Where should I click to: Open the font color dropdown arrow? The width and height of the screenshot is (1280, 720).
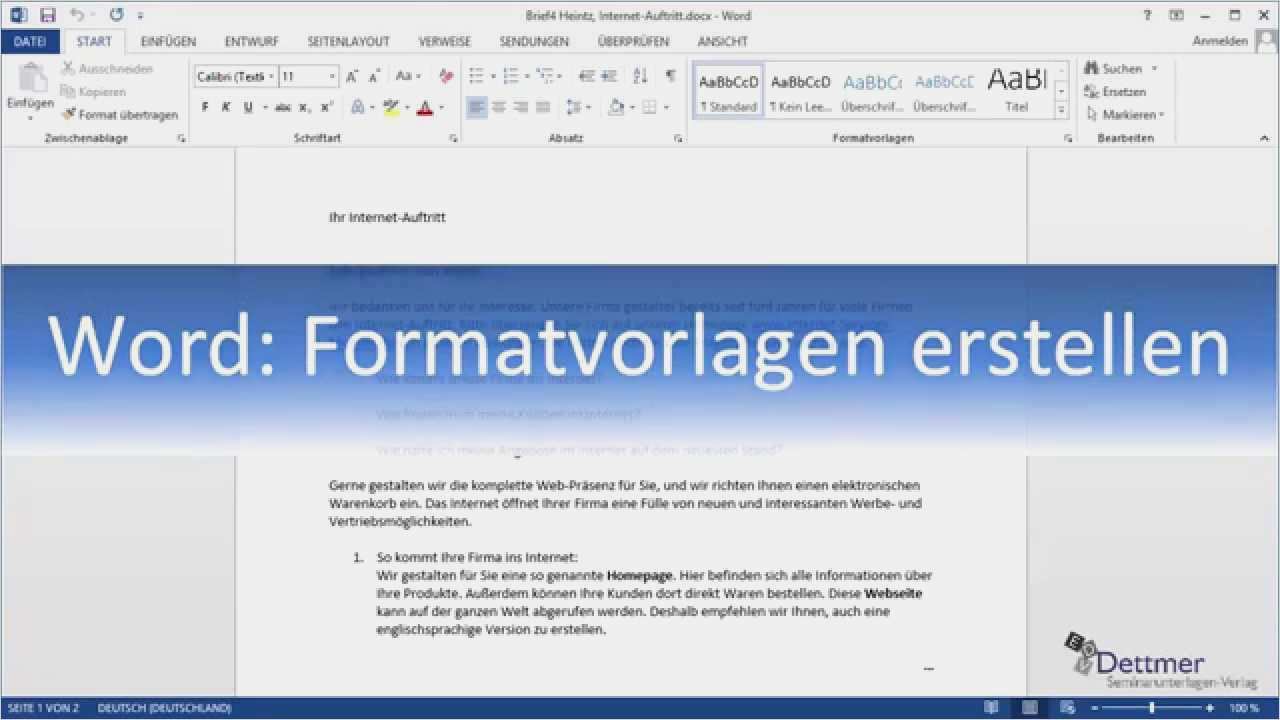click(x=441, y=107)
